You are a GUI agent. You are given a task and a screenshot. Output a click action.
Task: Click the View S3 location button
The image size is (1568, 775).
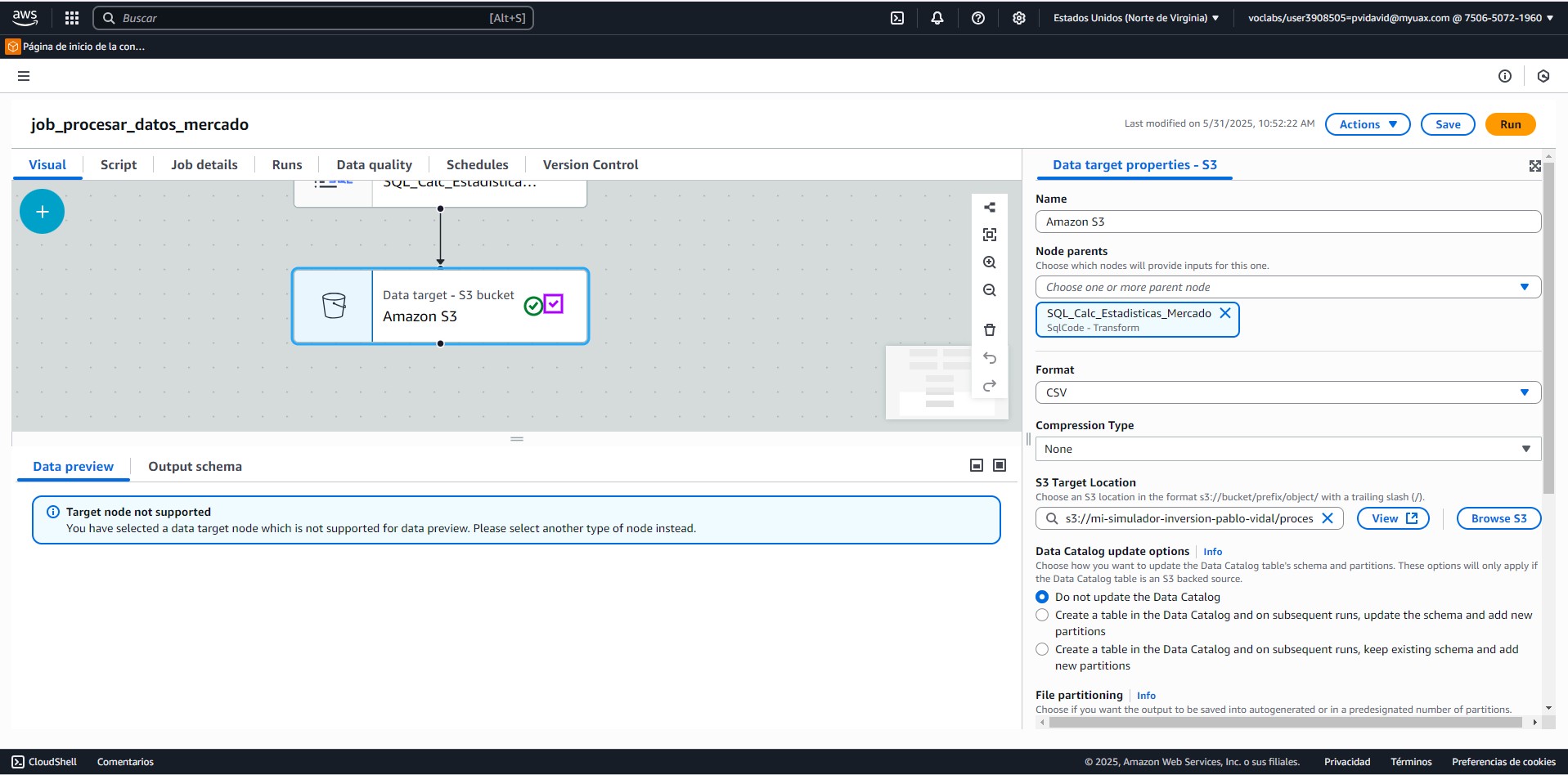(1393, 518)
